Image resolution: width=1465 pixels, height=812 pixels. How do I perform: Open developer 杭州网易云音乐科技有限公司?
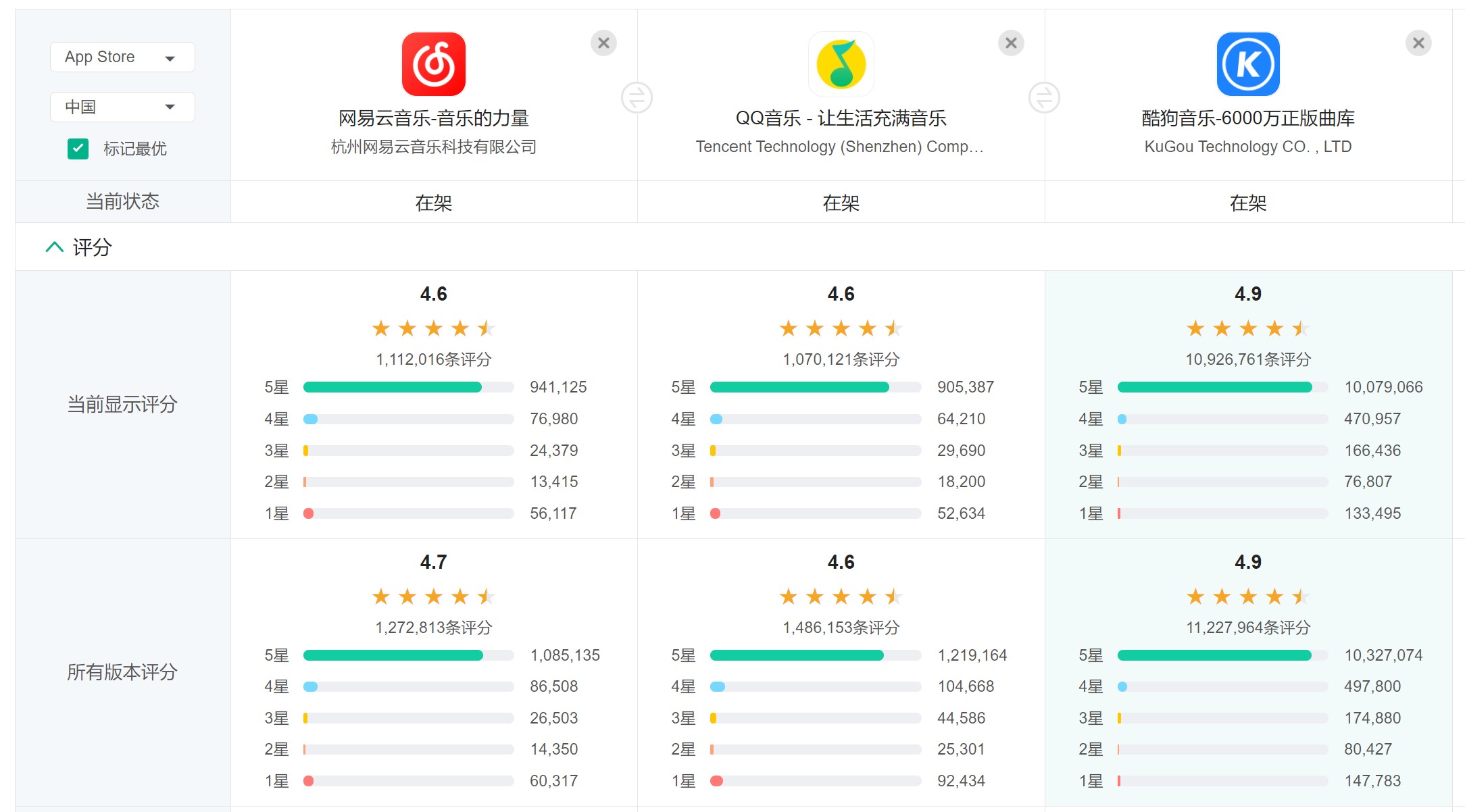point(432,147)
